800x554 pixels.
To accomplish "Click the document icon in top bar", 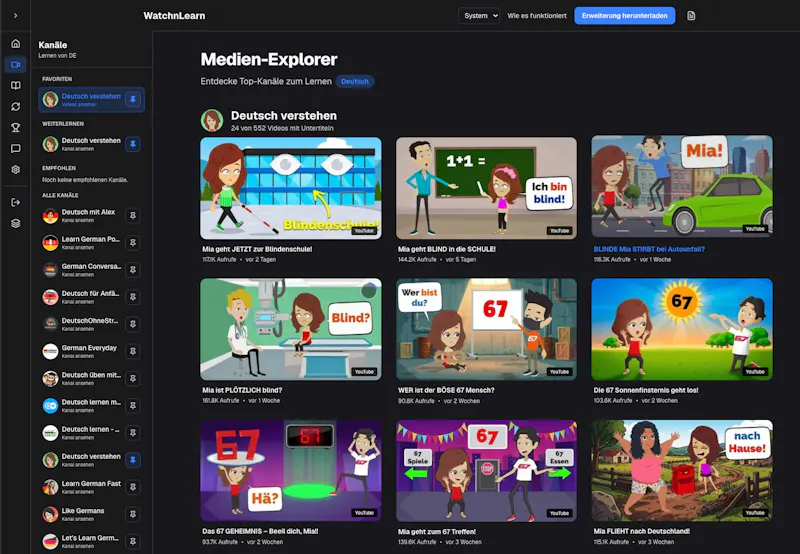I will (691, 16).
